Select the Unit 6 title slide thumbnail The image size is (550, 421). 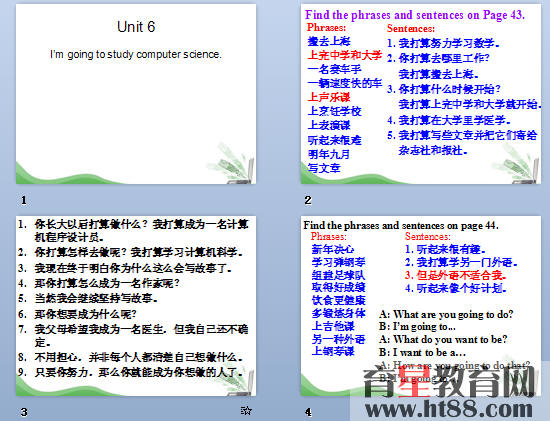(136, 94)
